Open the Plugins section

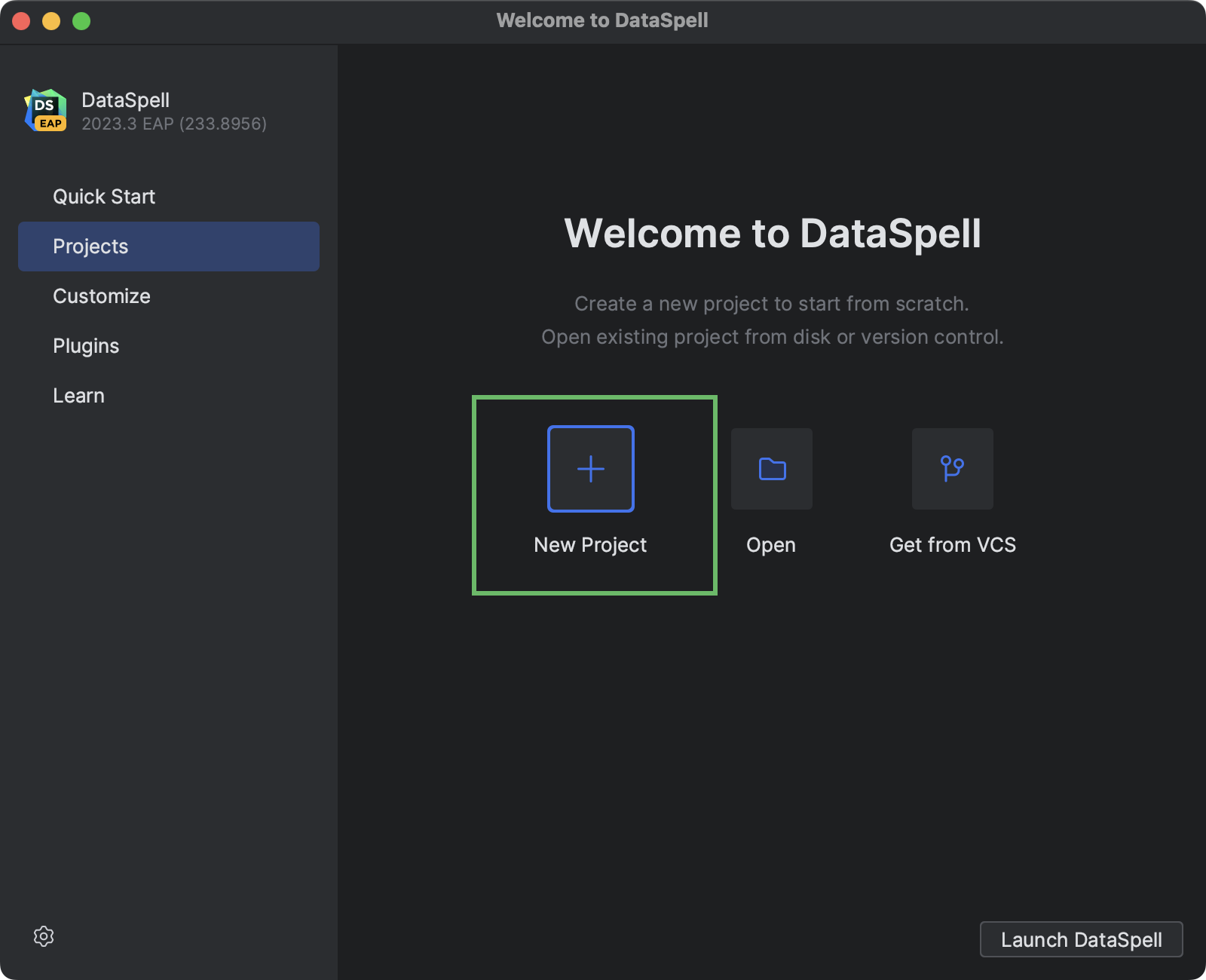86,345
